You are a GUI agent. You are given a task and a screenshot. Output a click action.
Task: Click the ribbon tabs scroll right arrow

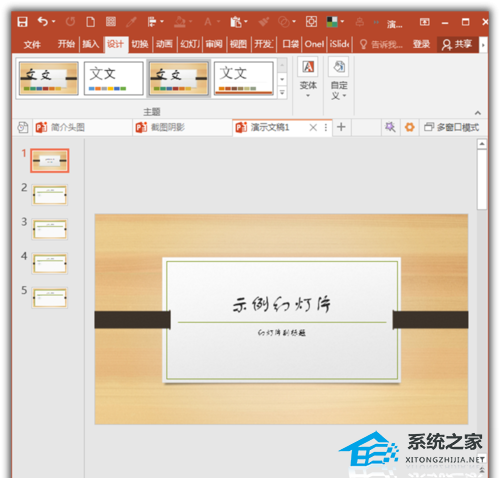[483, 44]
